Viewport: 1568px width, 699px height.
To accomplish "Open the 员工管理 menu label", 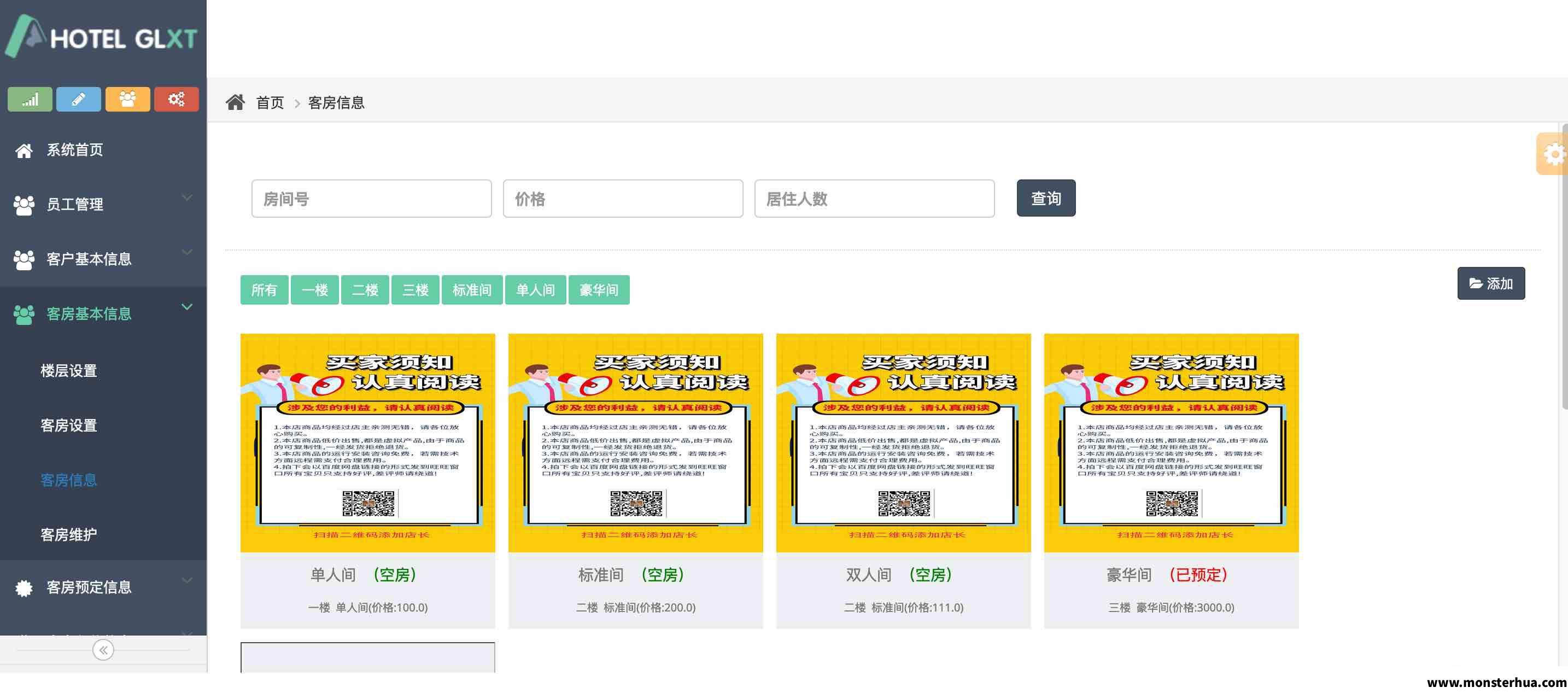I will (75, 205).
